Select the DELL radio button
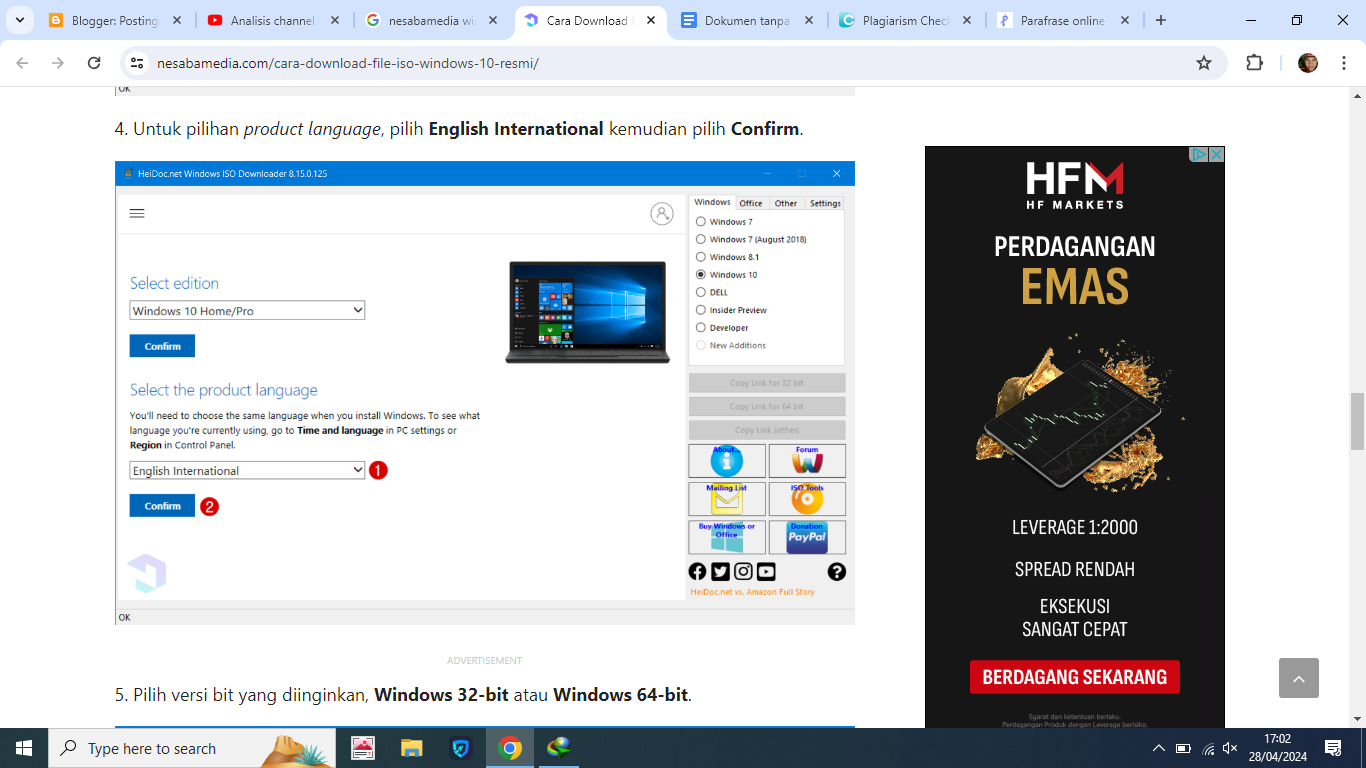Screen dimensions: 1366x768 [701, 292]
